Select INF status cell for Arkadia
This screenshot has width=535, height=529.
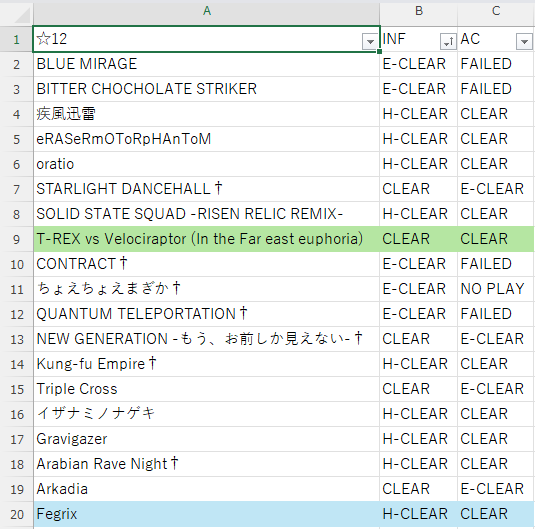(419, 489)
